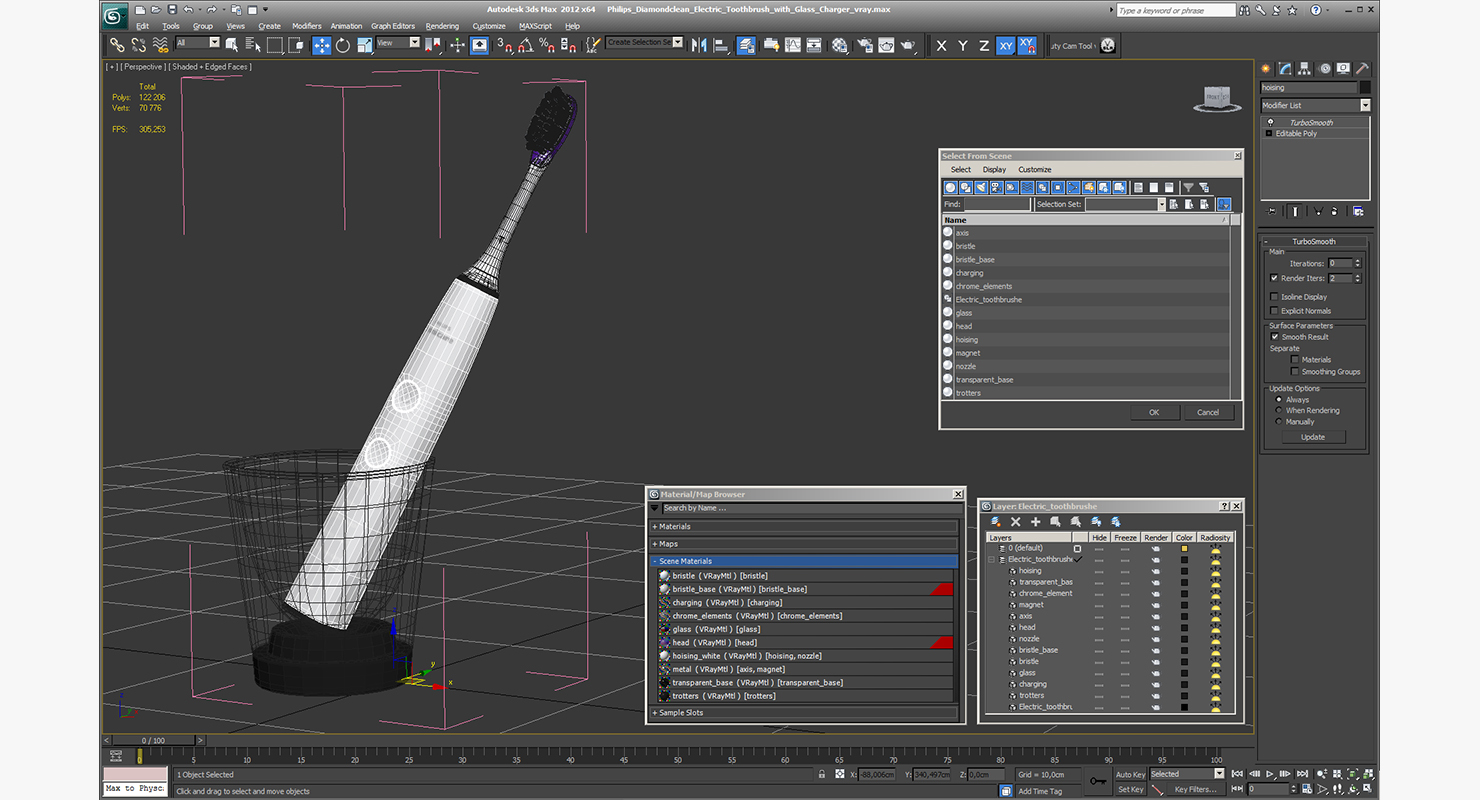This screenshot has height=800, width=1480.
Task: Click the TurboSmooth Update button
Action: (x=1313, y=437)
